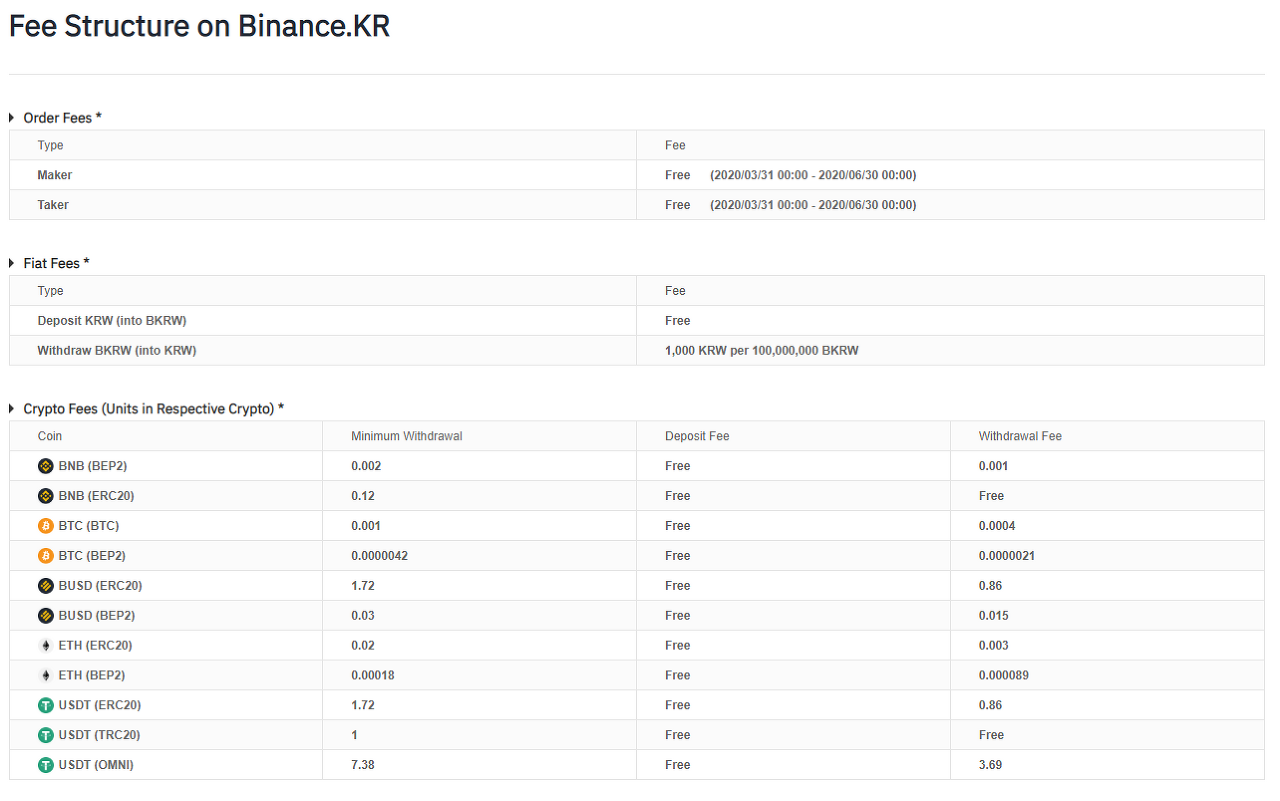Select Deposit KRW (into BKRW) label

pos(112,321)
